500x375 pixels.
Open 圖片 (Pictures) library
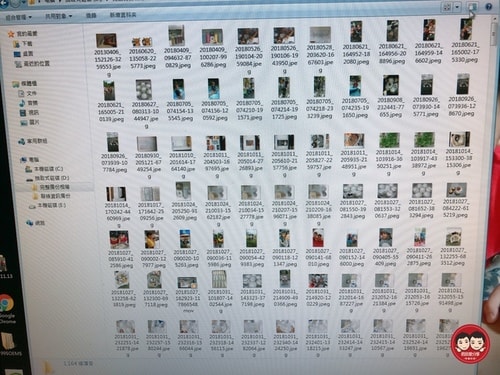29,122
